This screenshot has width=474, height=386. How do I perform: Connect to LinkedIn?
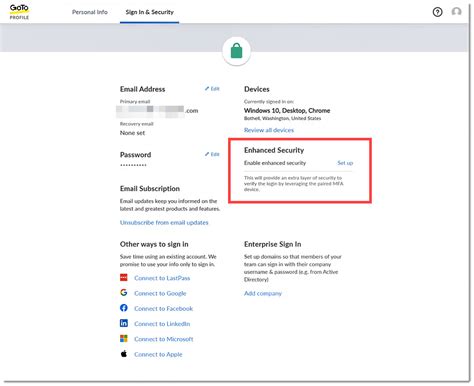(x=162, y=324)
